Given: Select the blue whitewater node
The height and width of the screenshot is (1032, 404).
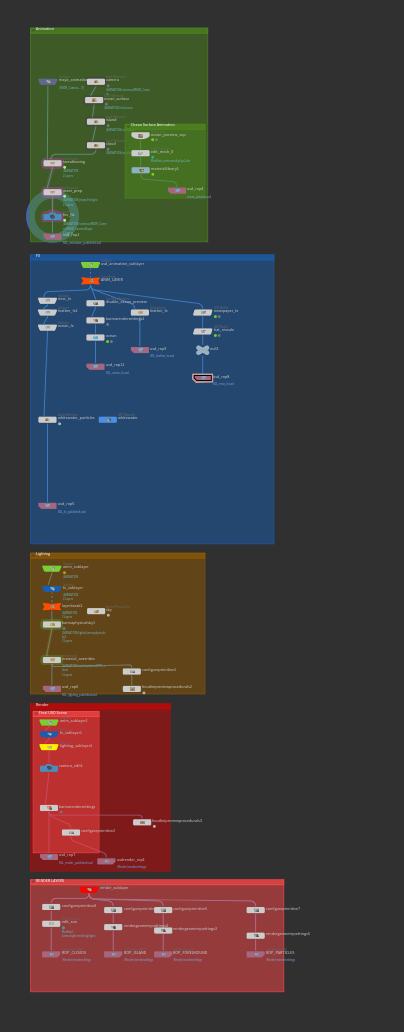Looking at the screenshot, I should [108, 419].
